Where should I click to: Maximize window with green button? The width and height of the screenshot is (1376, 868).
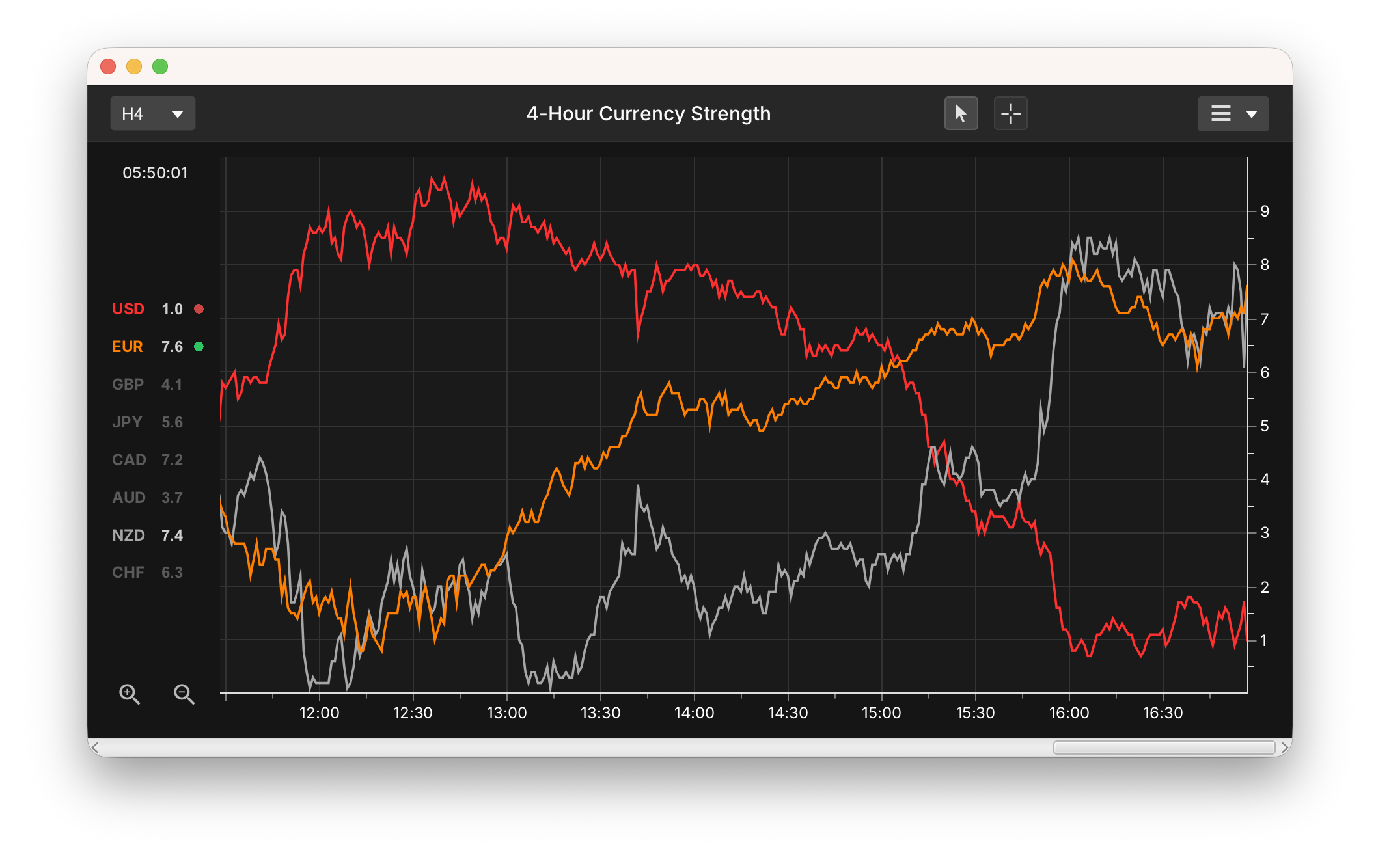[x=160, y=66]
